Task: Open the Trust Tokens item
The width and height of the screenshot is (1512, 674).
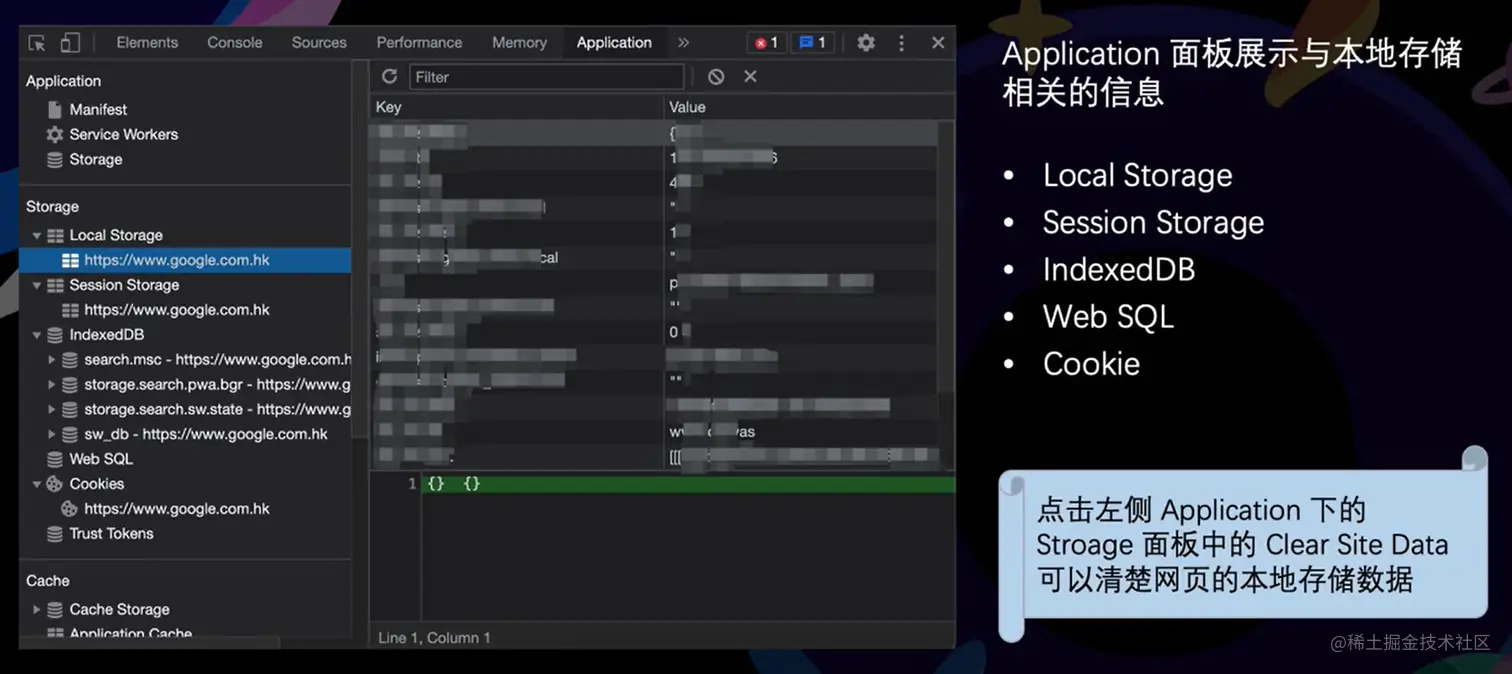Action: click(111, 534)
